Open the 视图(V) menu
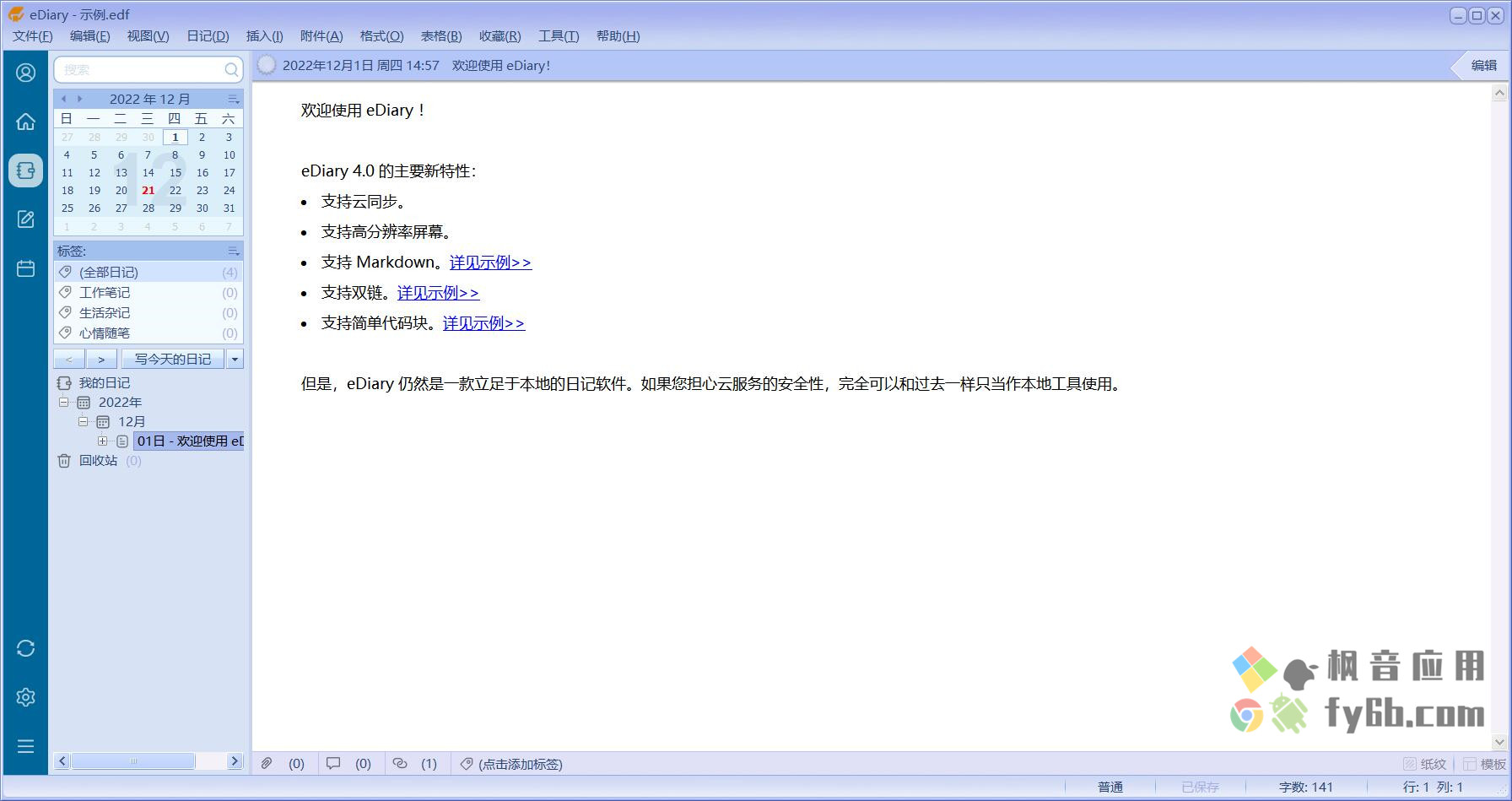Screen dimensions: 1512x801 point(148,35)
